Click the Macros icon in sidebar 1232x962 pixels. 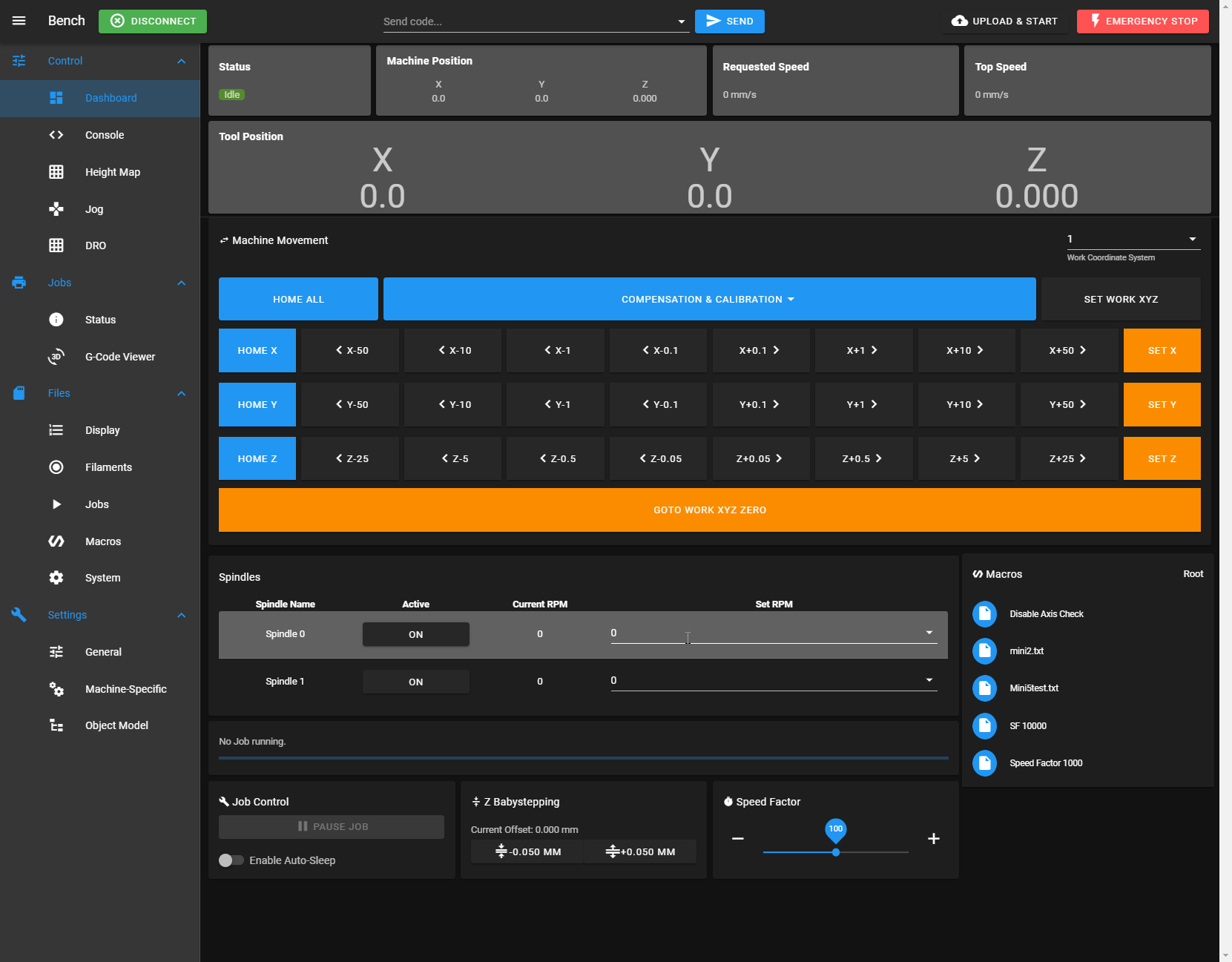coord(56,541)
